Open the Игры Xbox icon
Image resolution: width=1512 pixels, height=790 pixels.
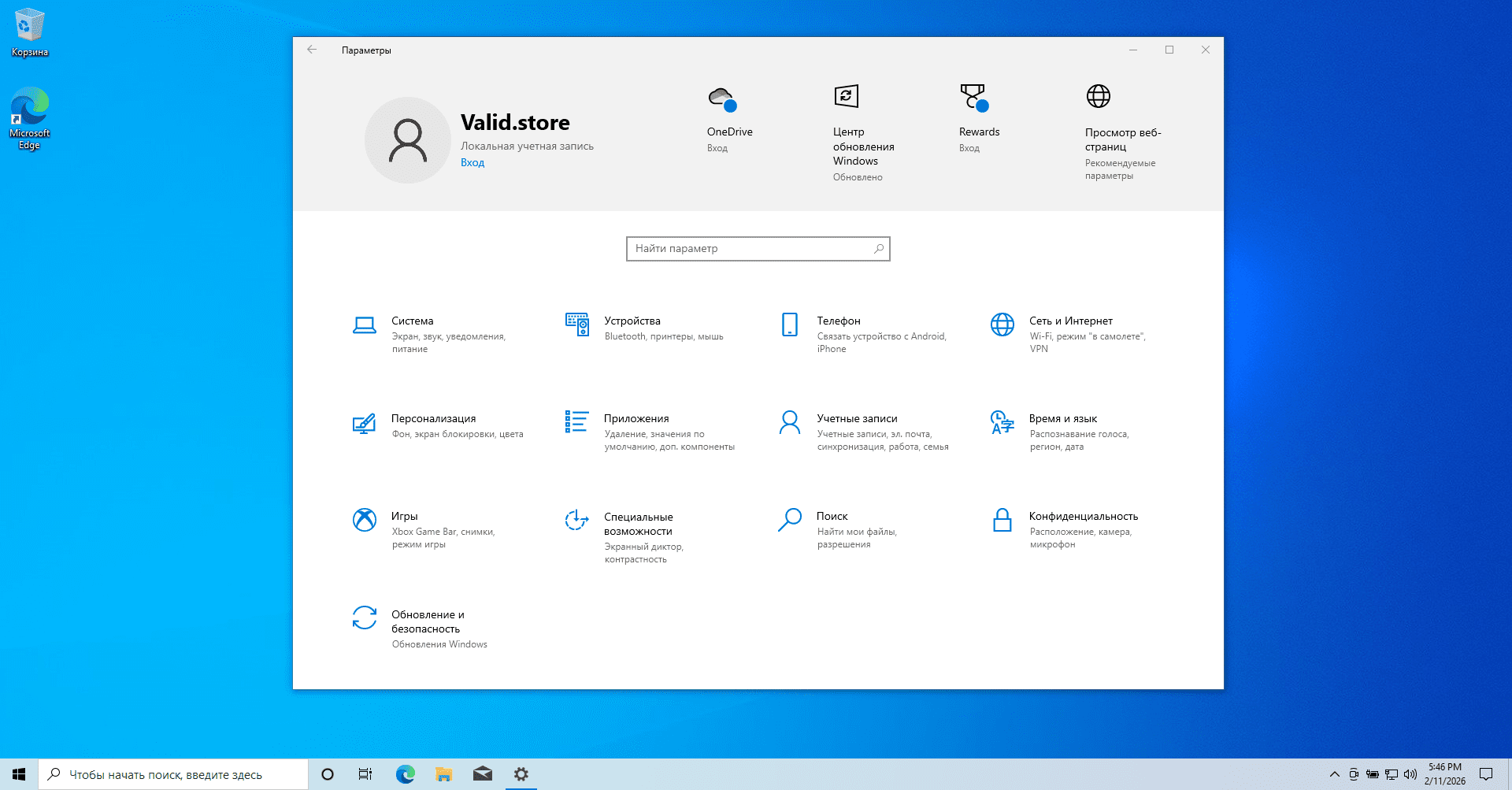pyautogui.click(x=364, y=520)
